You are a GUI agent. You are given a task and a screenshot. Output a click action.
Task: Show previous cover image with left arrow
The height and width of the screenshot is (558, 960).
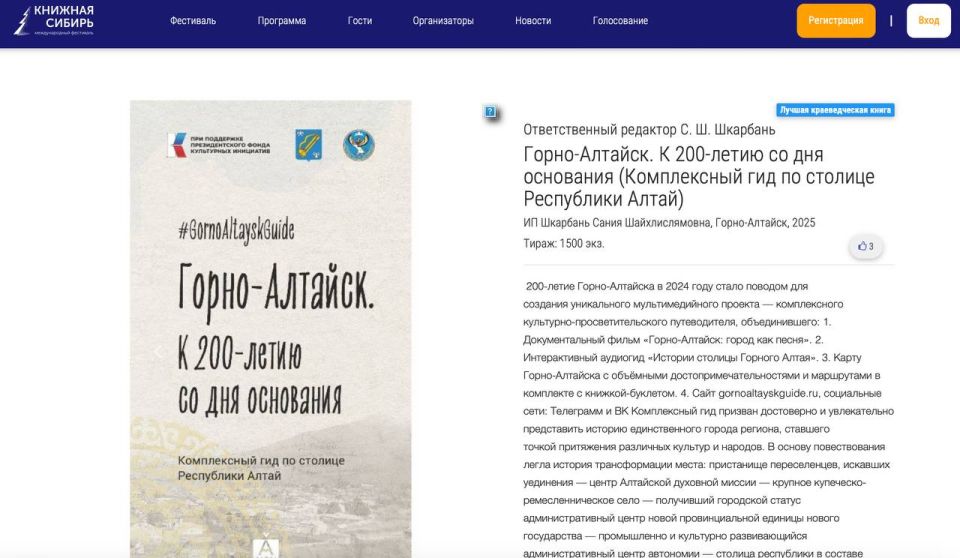[x=157, y=351]
